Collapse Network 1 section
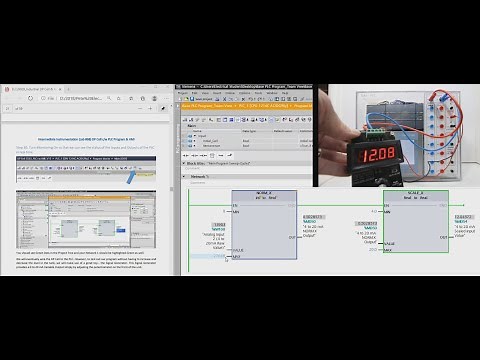Image resolution: width=480 pixels, height=360 pixels. 184,176
